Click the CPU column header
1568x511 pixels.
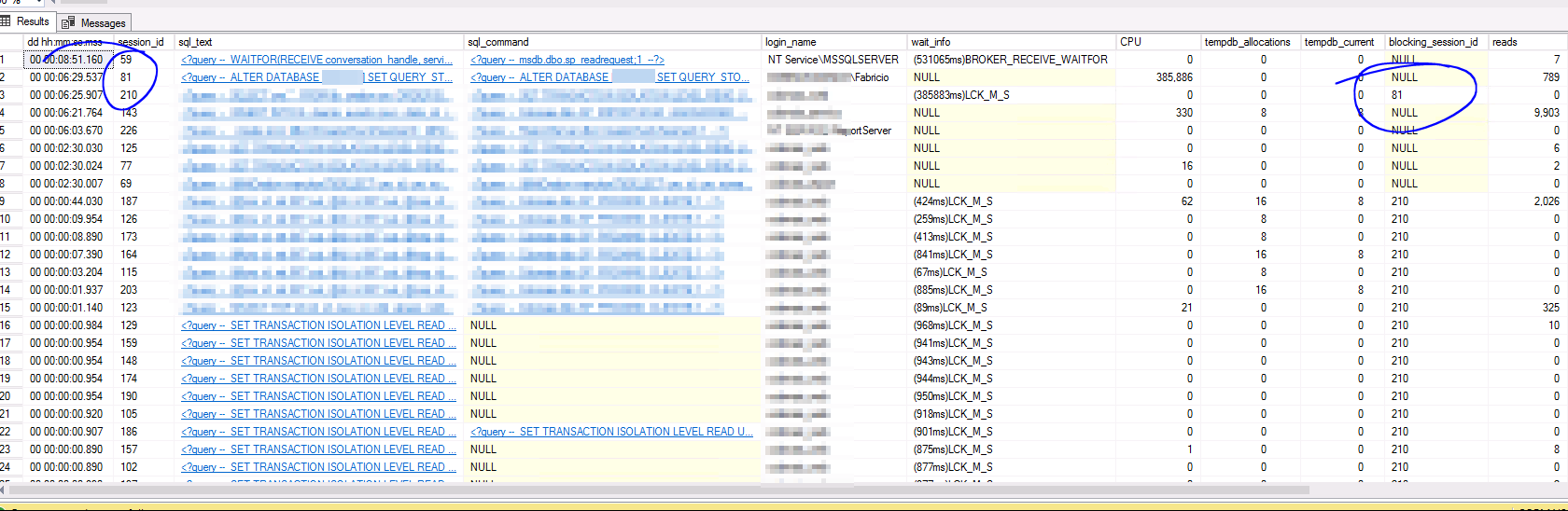pos(1130,42)
